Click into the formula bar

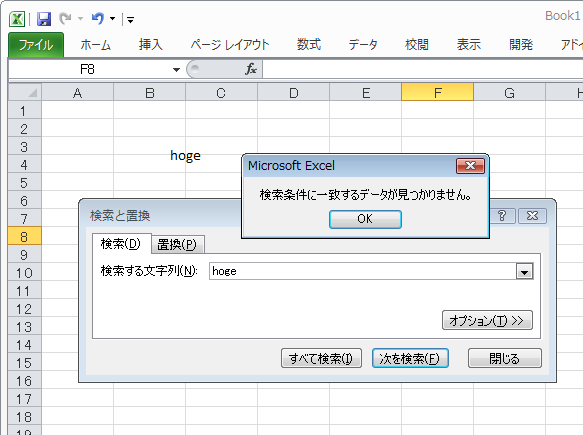point(422,70)
